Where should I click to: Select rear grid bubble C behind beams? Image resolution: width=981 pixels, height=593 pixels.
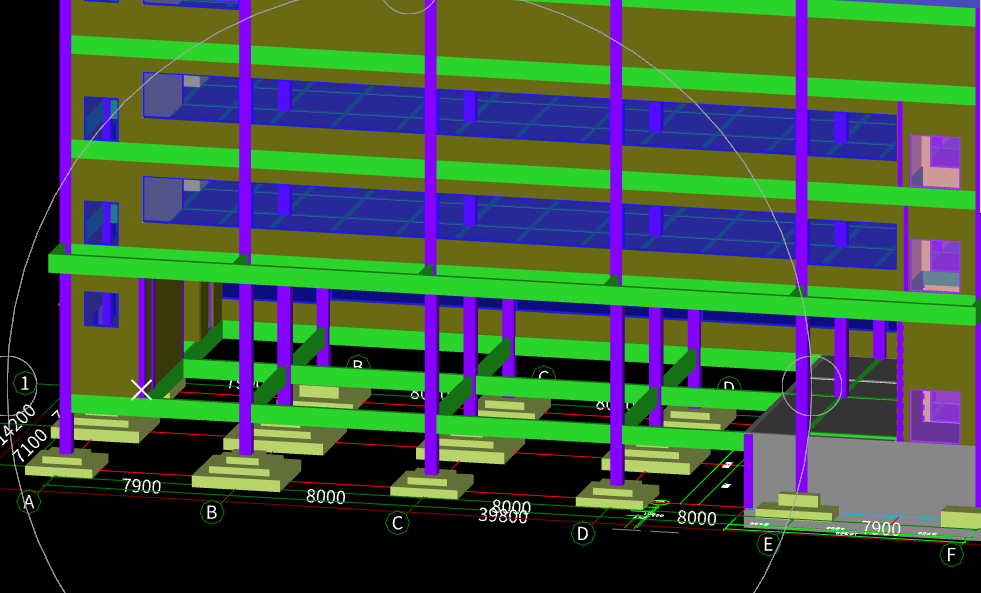[543, 376]
